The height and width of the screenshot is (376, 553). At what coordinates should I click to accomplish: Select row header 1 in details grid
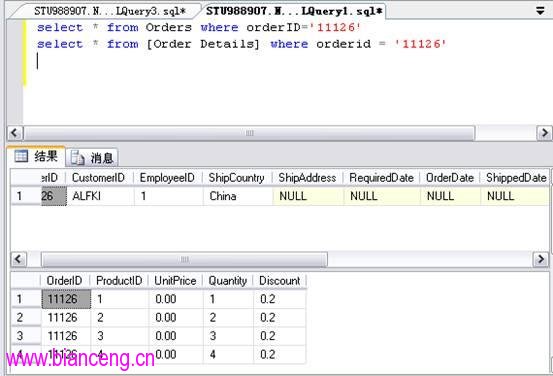pyautogui.click(x=26, y=299)
